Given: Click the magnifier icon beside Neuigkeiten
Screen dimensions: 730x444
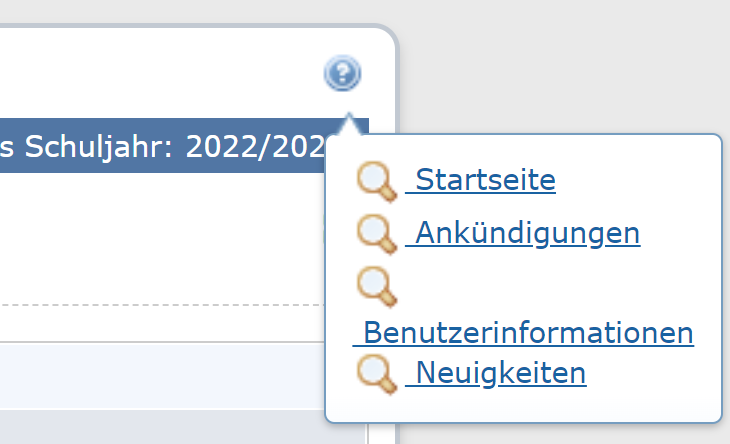Looking at the screenshot, I should (377, 374).
